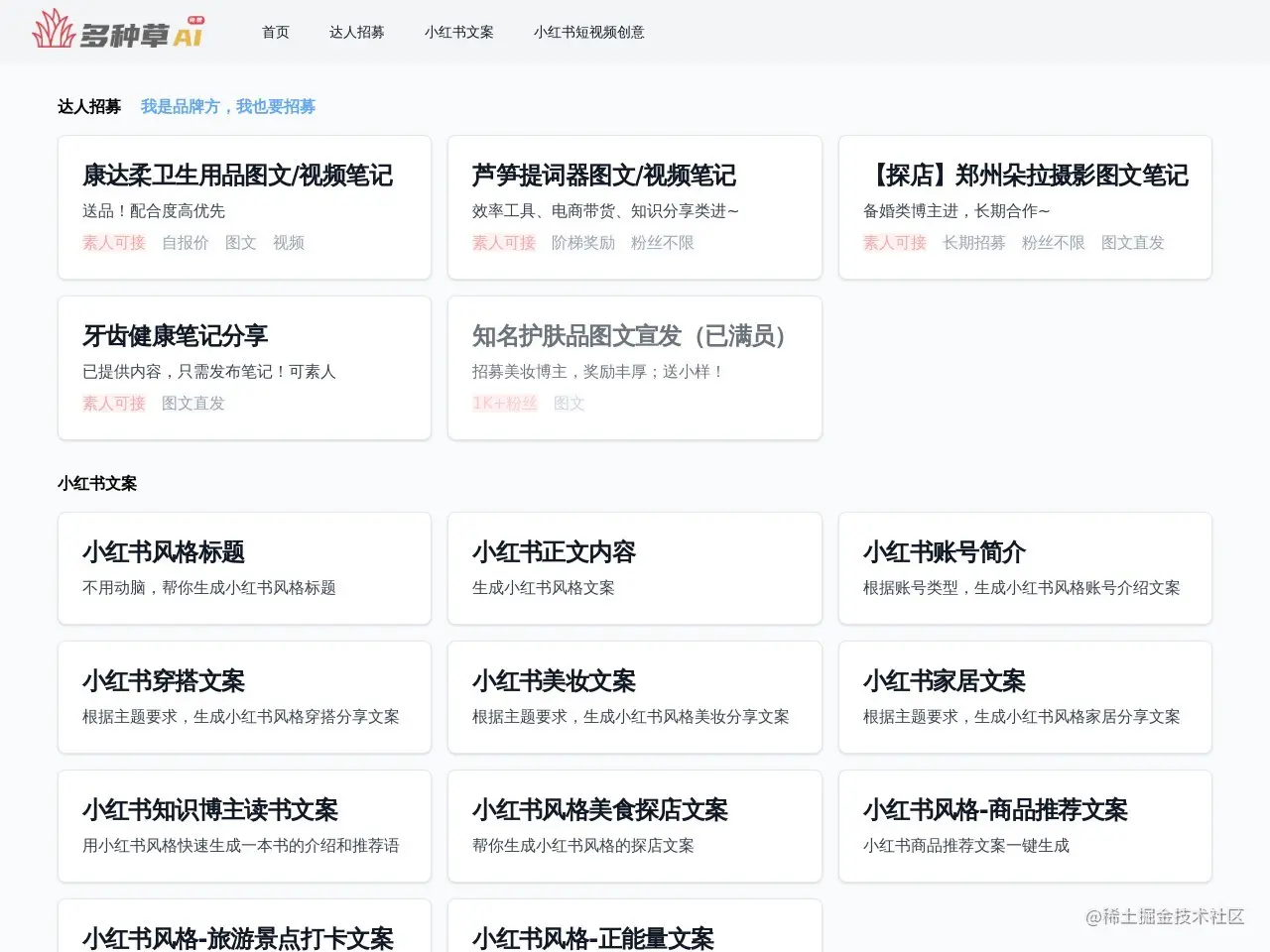Open the 牙齿健康笔记分享 card
The width and height of the screenshot is (1270, 952).
[244, 368]
